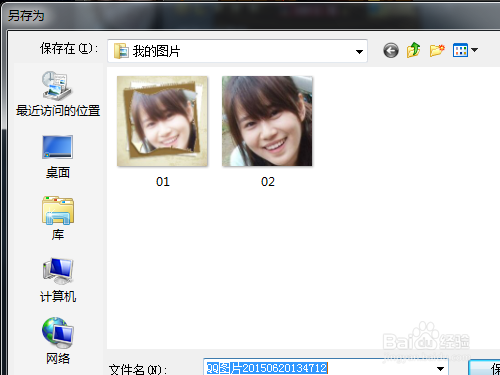Open 最近访问的位置 in sidebar
The image size is (500, 375).
click(x=58, y=94)
